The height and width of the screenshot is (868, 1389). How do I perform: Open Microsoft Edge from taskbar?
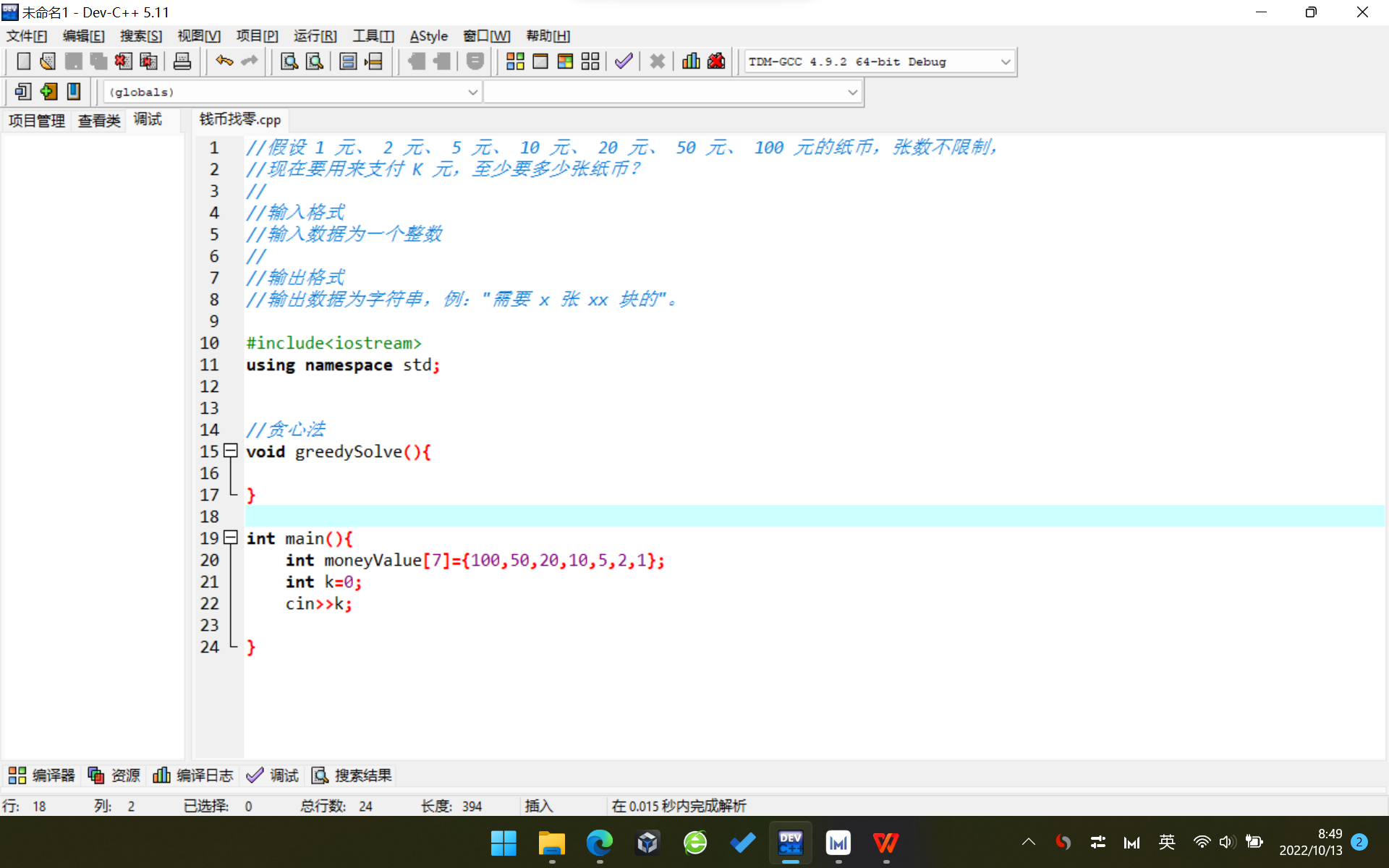click(x=599, y=843)
